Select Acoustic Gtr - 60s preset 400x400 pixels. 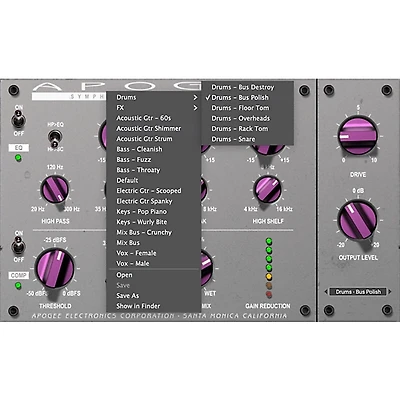[154, 118]
